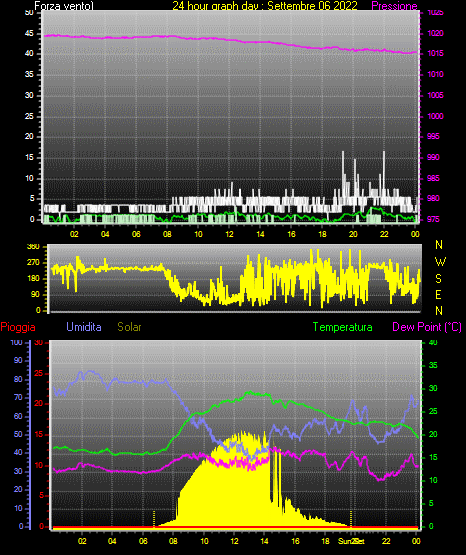Click the 24 hour graph day title
The width and height of the screenshot is (466, 555).
click(265, 6)
